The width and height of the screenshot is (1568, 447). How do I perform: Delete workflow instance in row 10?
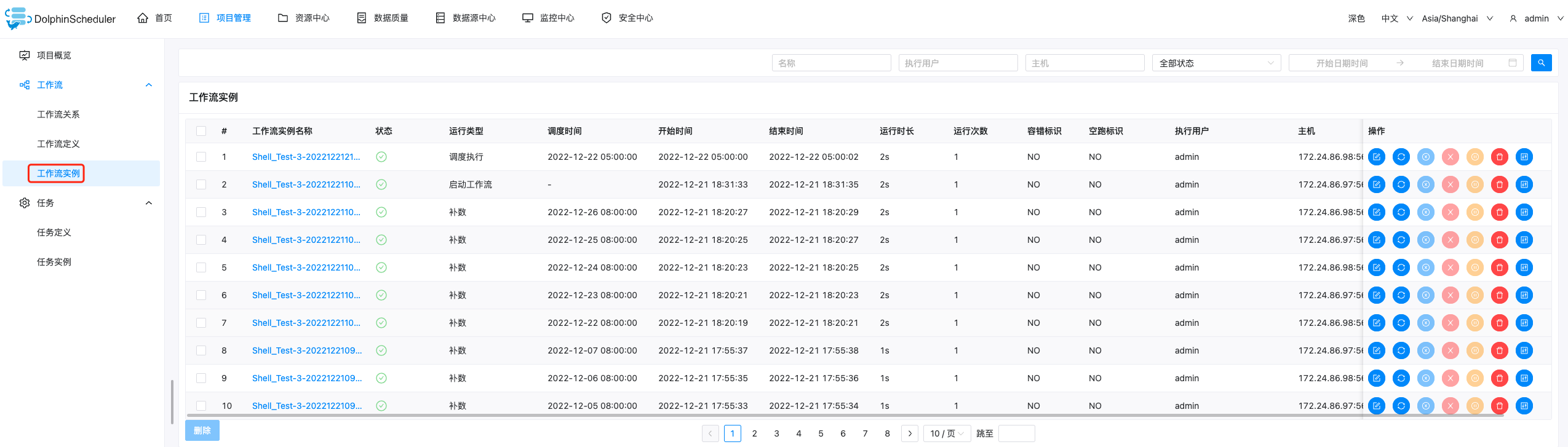point(1500,406)
